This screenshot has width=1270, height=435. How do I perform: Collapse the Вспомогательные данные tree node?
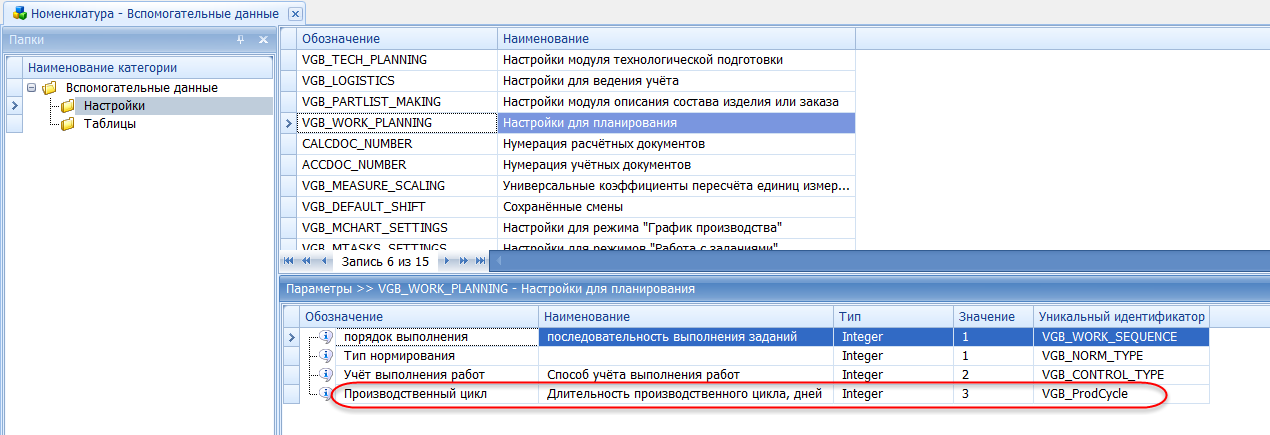point(32,88)
